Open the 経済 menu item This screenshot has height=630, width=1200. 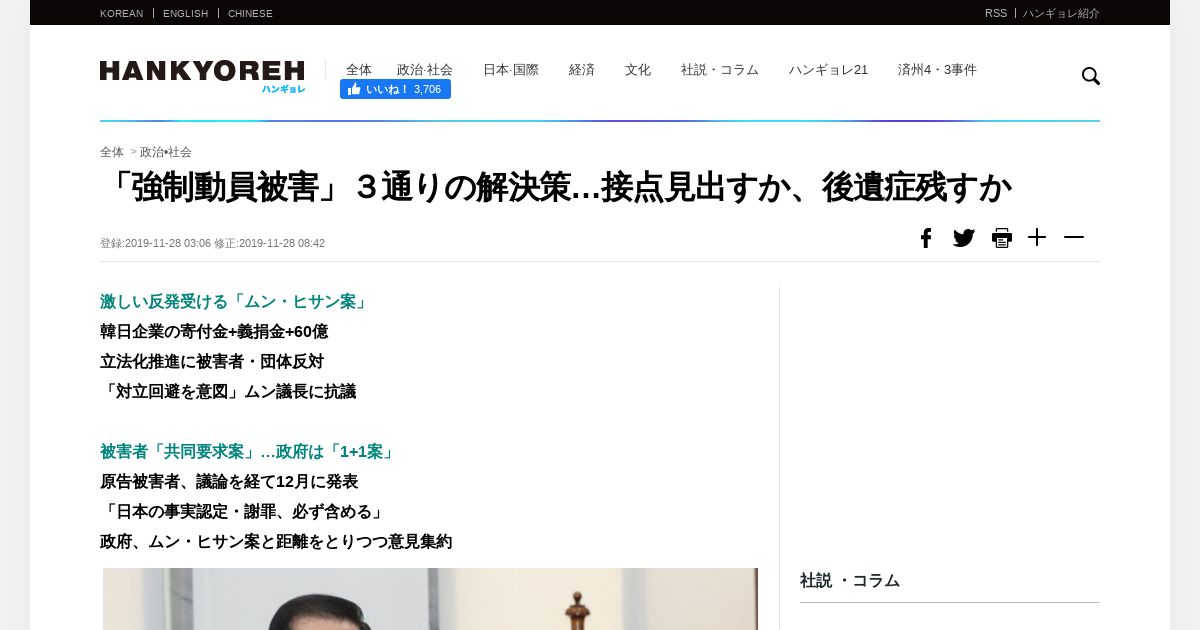point(582,69)
